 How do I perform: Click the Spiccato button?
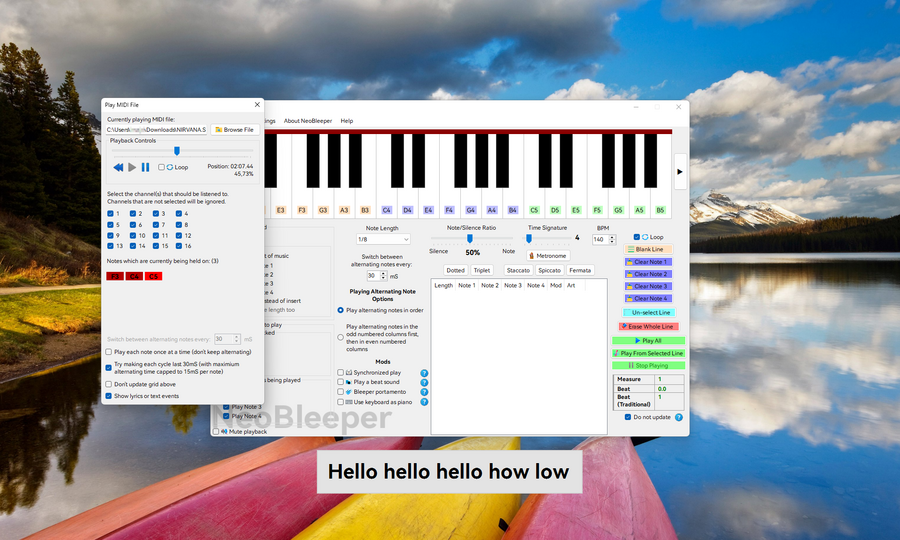[x=549, y=270]
